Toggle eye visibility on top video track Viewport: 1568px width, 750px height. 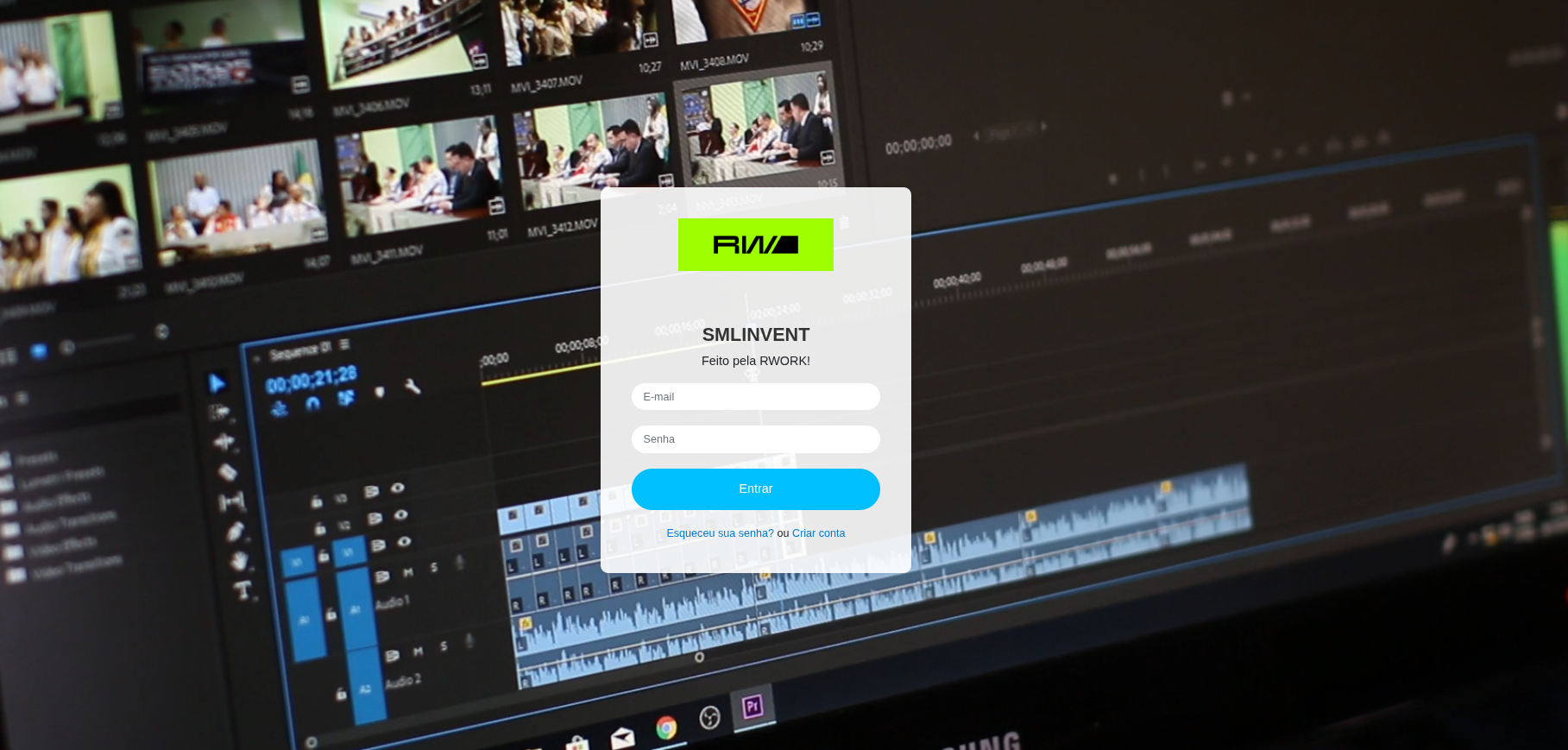pyautogui.click(x=397, y=488)
